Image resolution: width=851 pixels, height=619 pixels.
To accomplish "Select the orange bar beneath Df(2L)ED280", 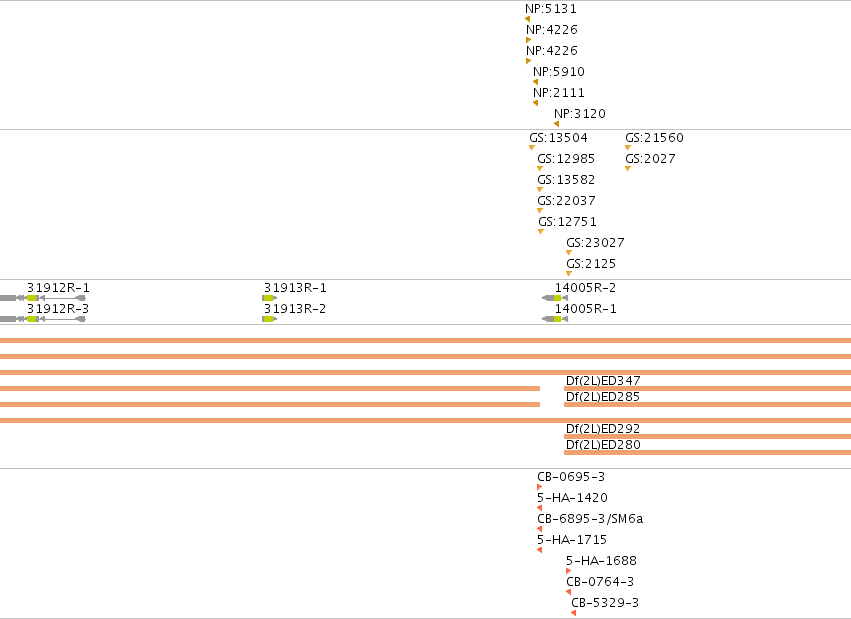I will tap(708, 452).
